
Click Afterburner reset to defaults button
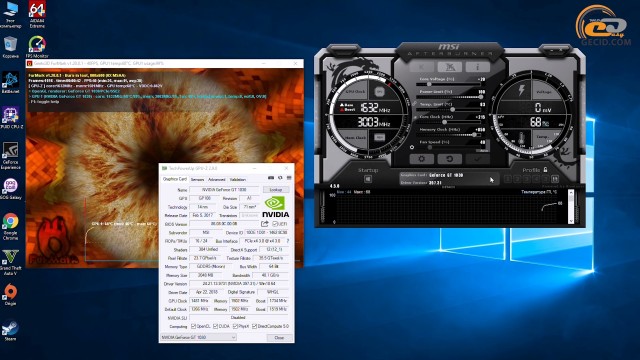tap(449, 159)
